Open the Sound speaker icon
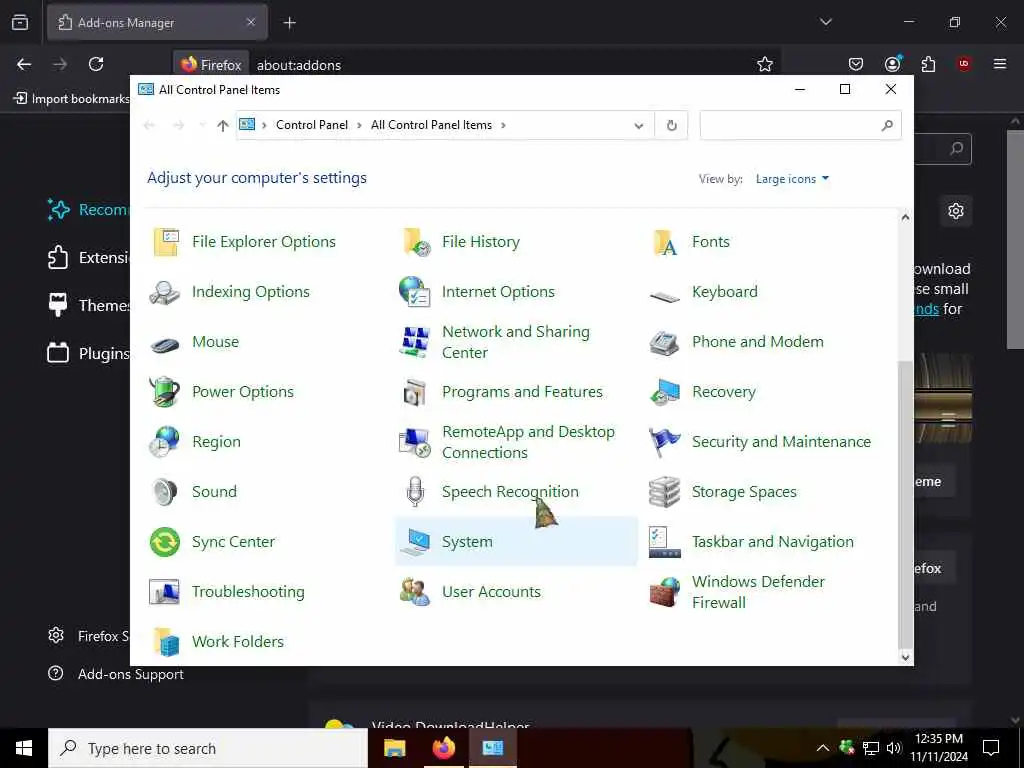This screenshot has height=768, width=1024. [165, 492]
